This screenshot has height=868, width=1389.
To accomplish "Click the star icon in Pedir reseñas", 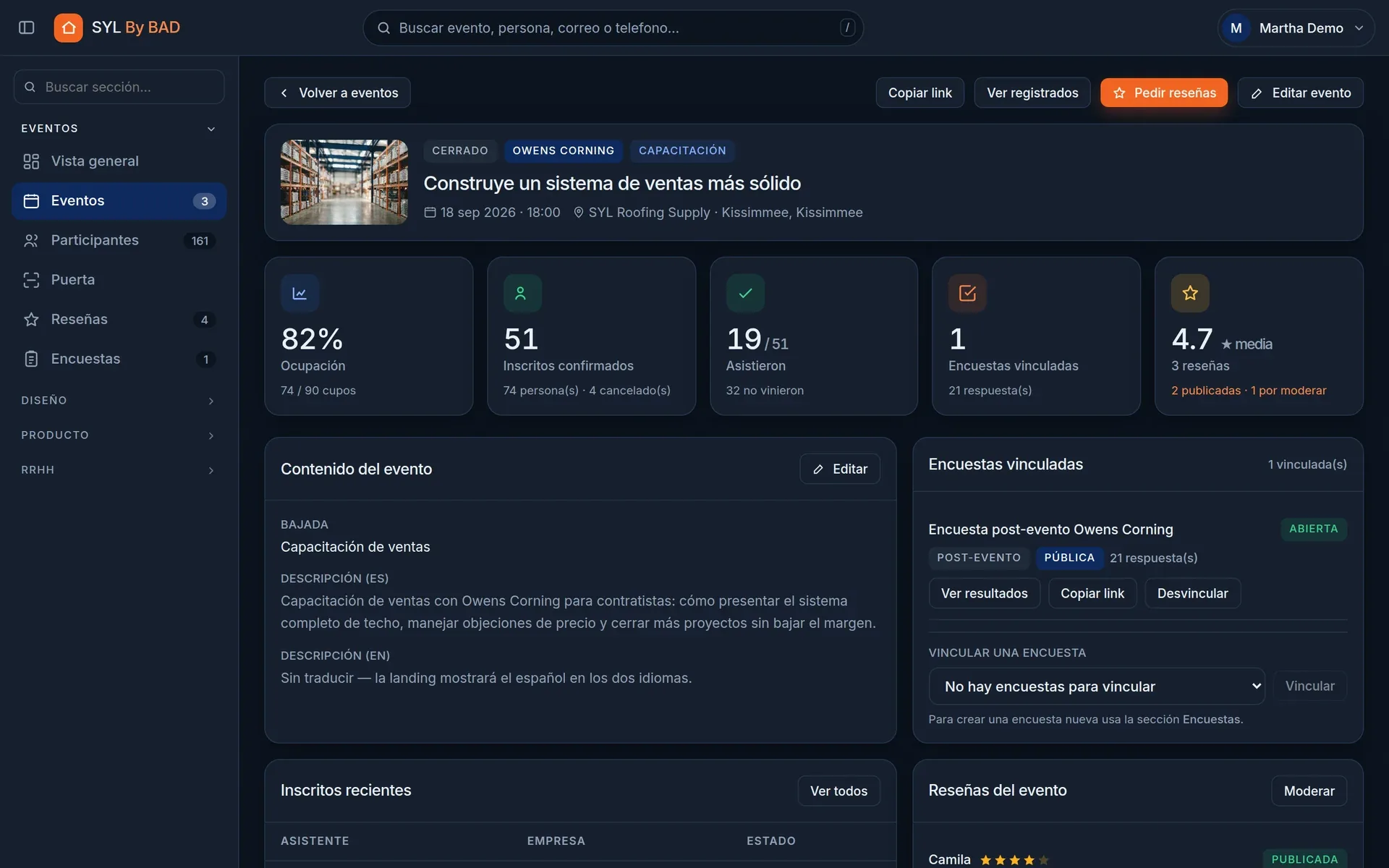I will click(x=1119, y=93).
